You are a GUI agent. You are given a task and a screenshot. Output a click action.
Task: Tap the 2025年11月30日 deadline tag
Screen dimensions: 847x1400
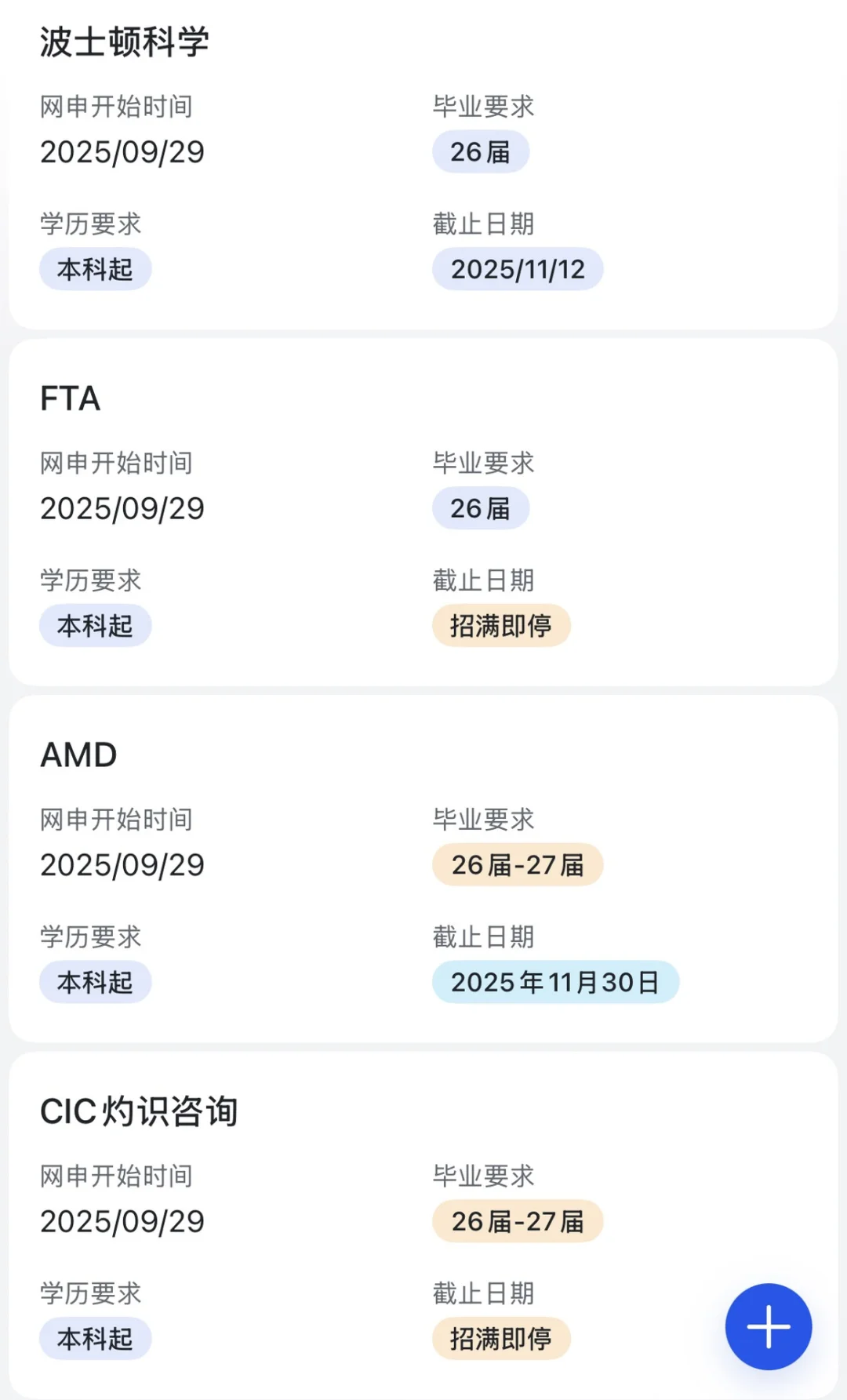click(555, 982)
